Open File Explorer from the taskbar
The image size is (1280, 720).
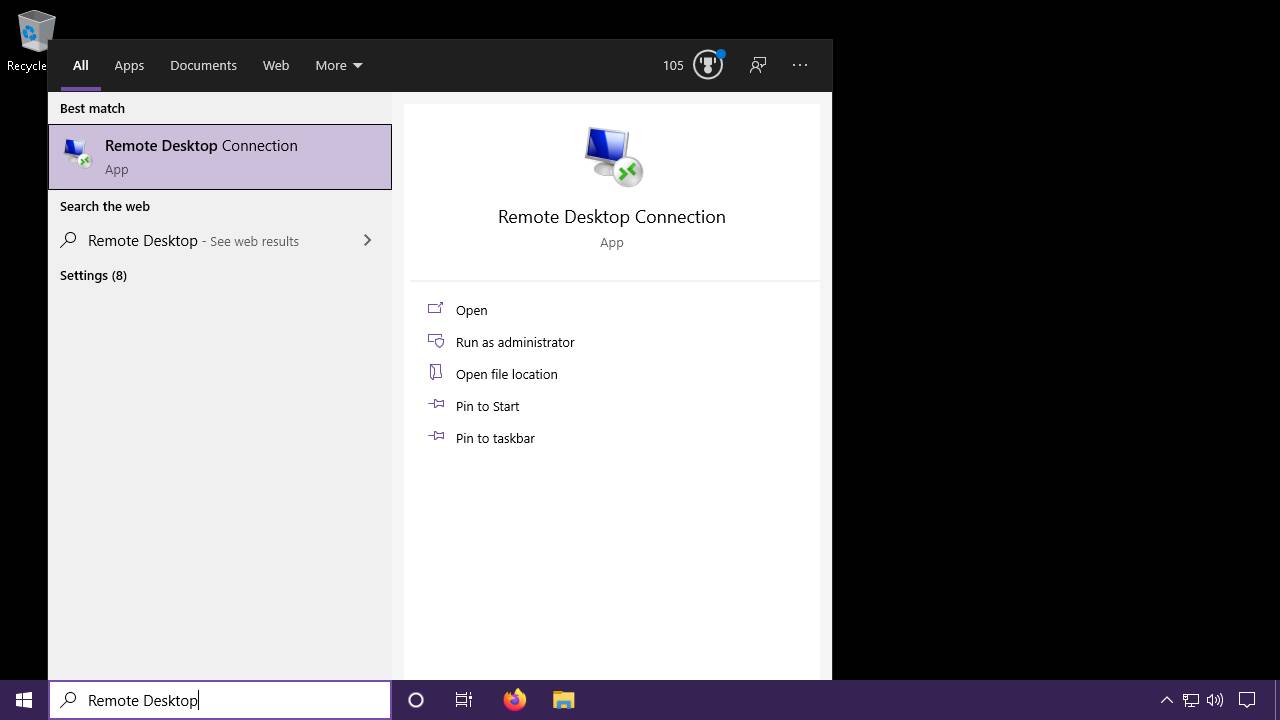(x=563, y=700)
